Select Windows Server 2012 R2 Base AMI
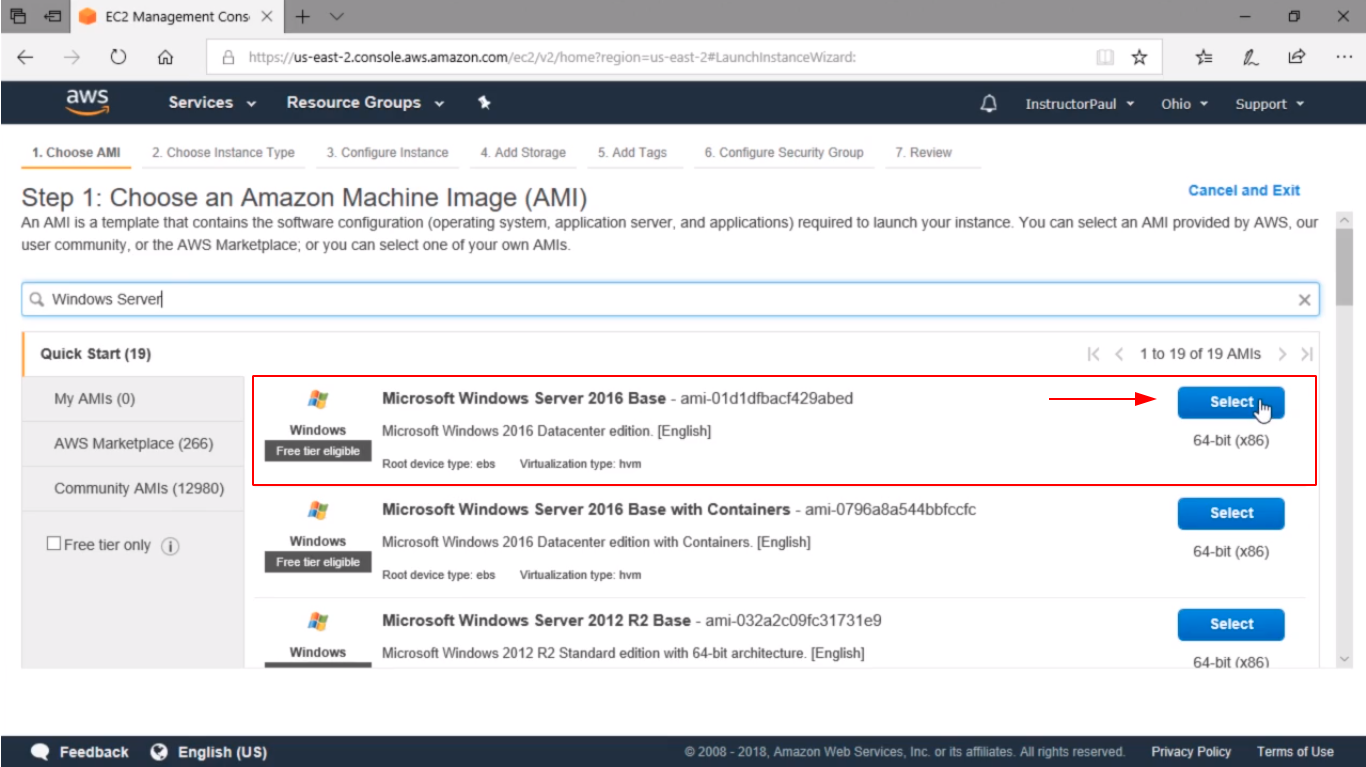Image resolution: width=1366 pixels, height=767 pixels. [x=1231, y=624]
